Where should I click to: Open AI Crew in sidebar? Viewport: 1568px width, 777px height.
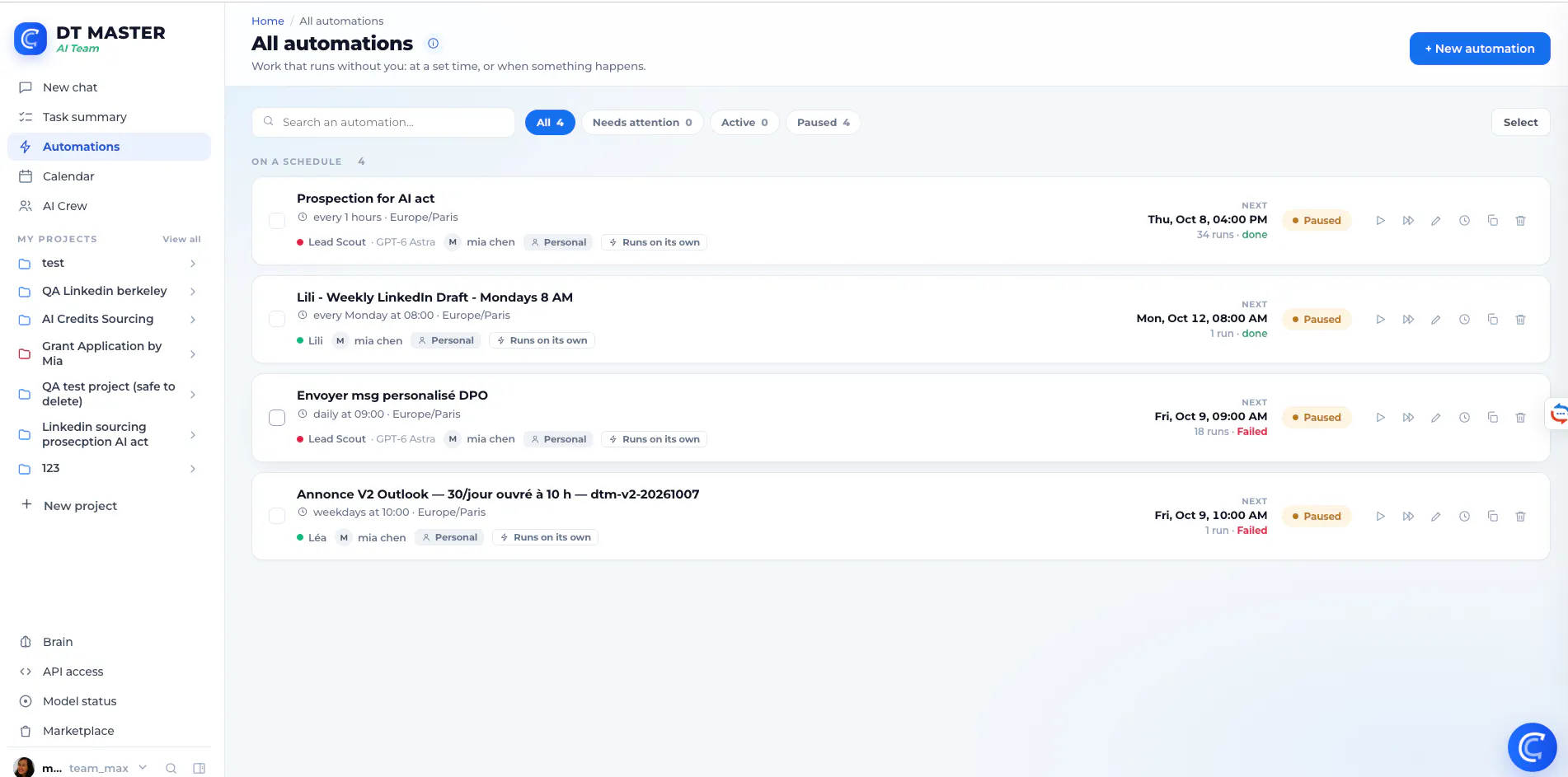point(109,206)
